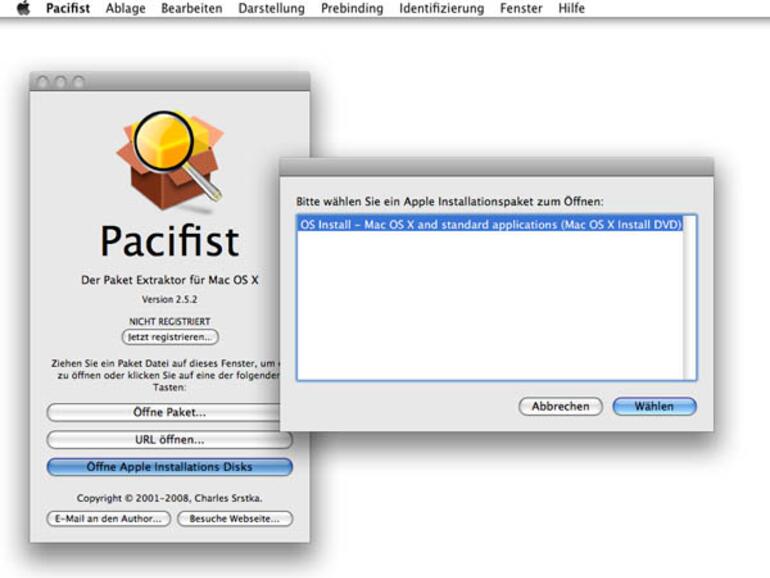Open the Apple menu
This screenshot has width=770, height=578.
coord(23,8)
